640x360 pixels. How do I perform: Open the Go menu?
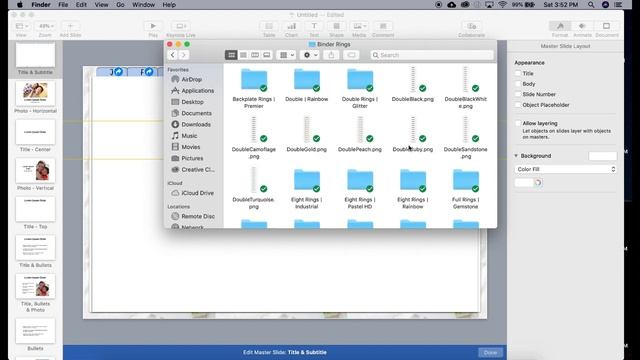point(120,5)
